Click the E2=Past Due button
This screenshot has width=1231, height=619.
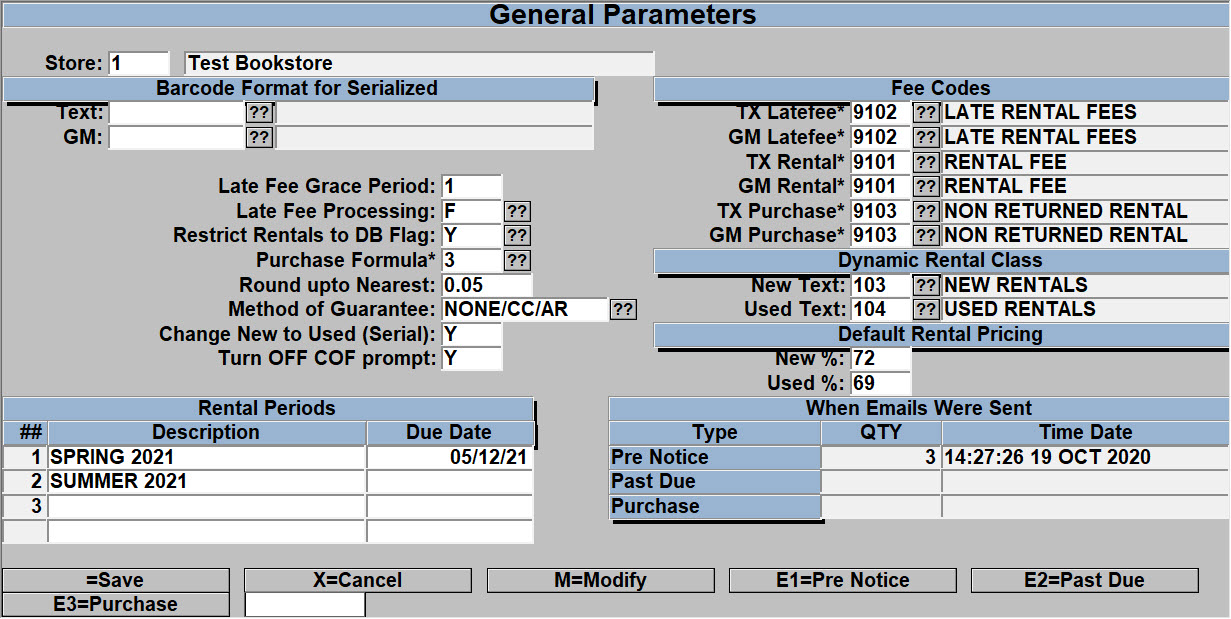coord(1085,580)
